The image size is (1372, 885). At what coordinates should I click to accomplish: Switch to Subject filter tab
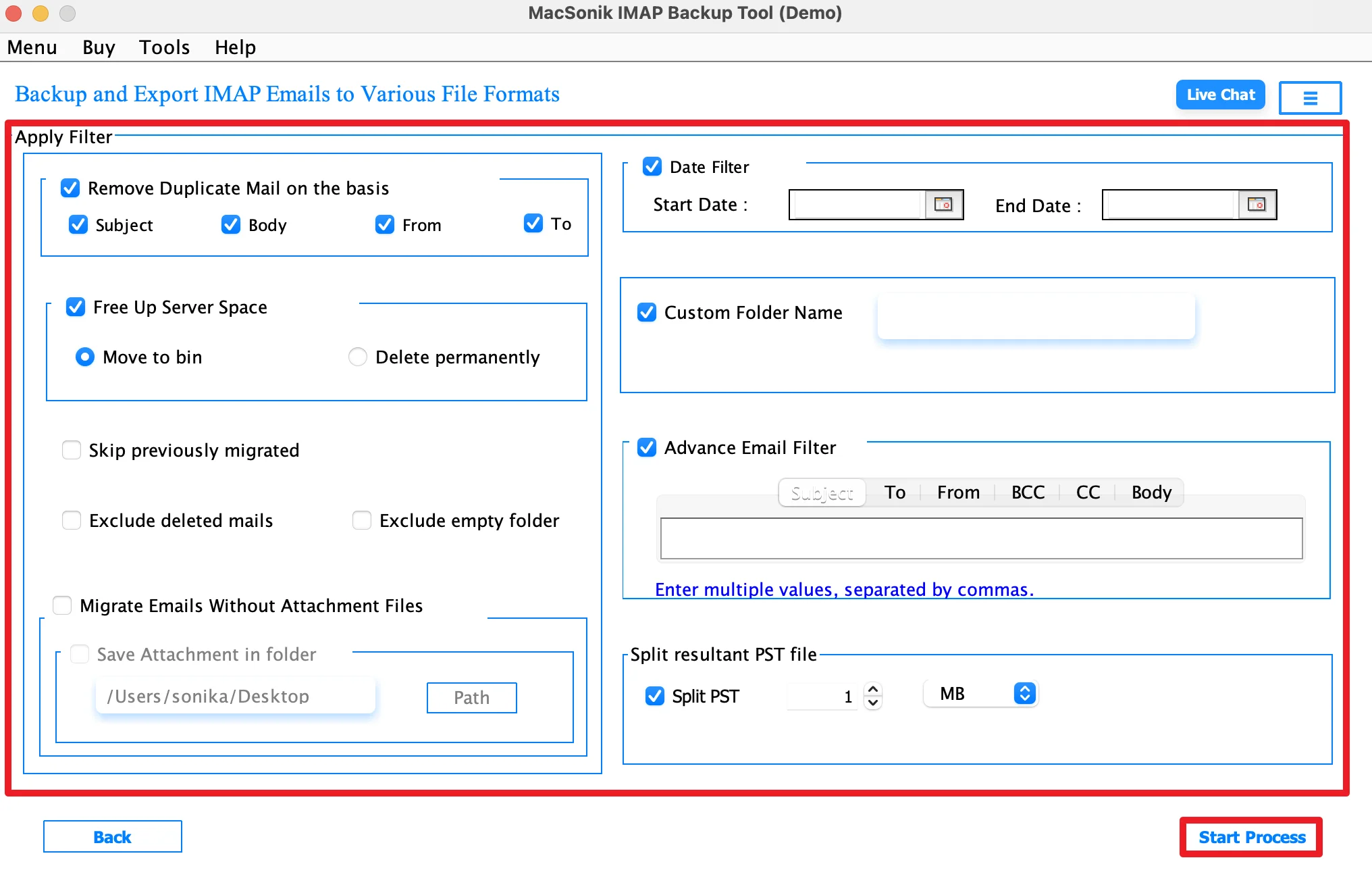pyautogui.click(x=822, y=492)
